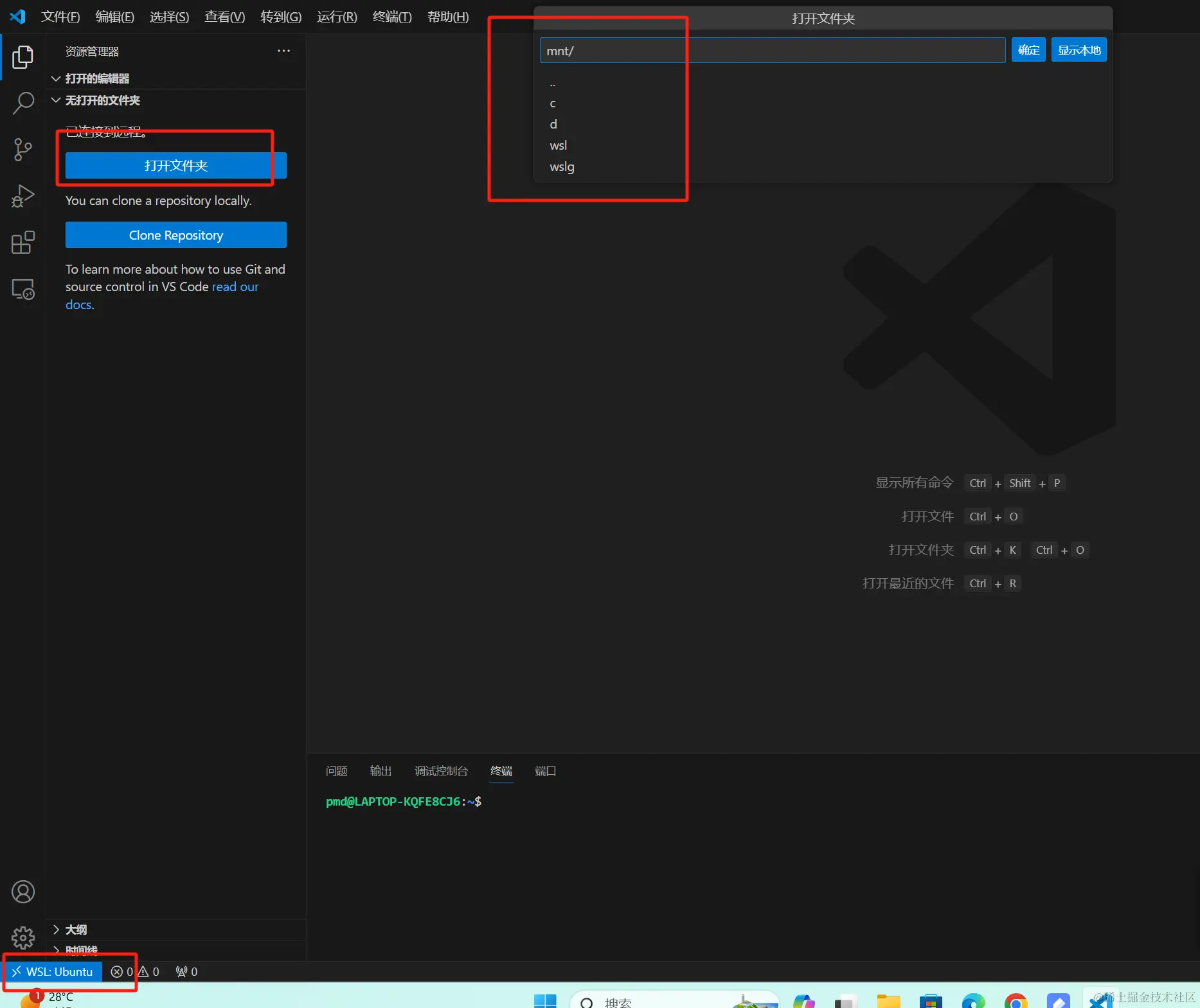Click the 显示本地 button
This screenshot has width=1200, height=1008.
pyautogui.click(x=1079, y=50)
